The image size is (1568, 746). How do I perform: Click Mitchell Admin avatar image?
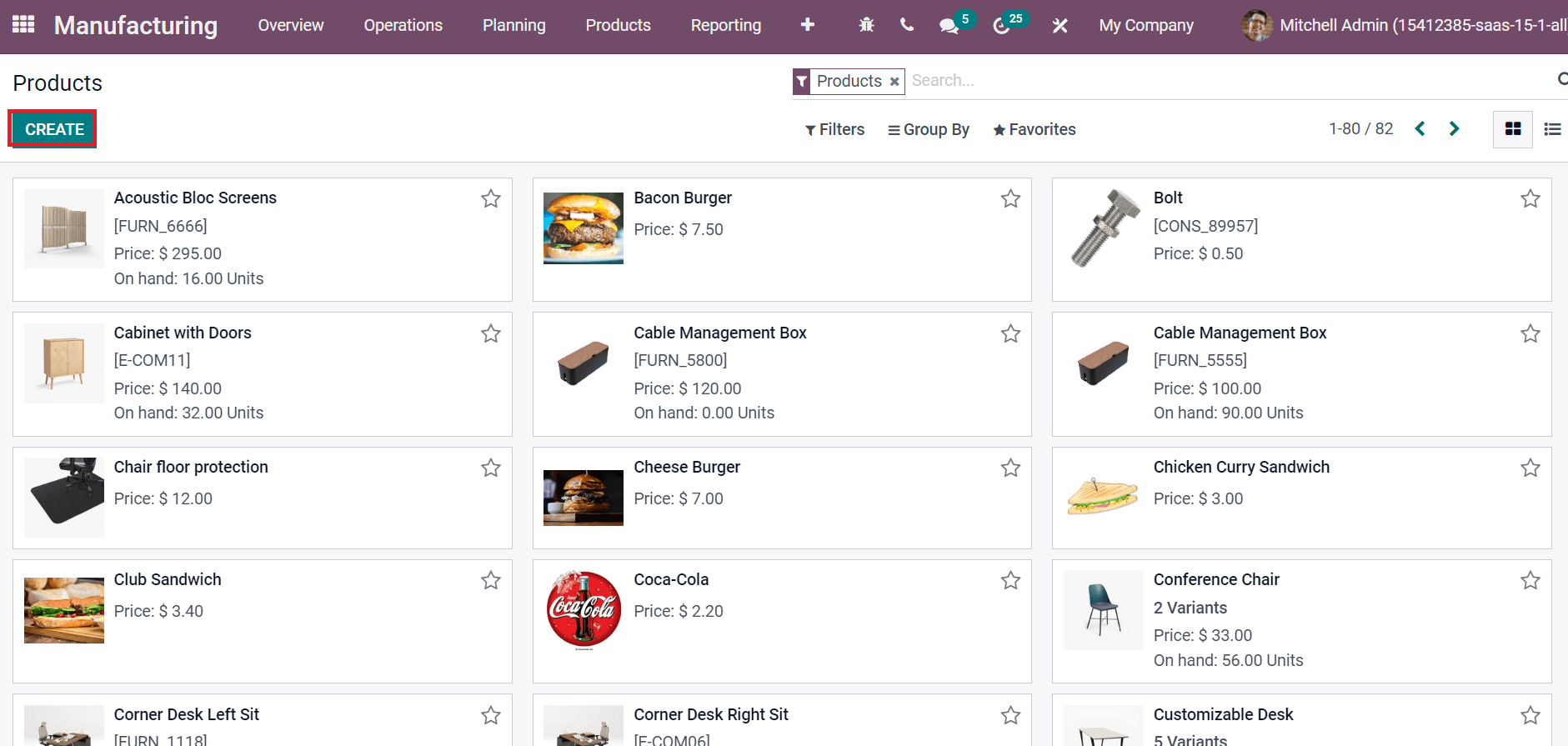(x=1256, y=26)
